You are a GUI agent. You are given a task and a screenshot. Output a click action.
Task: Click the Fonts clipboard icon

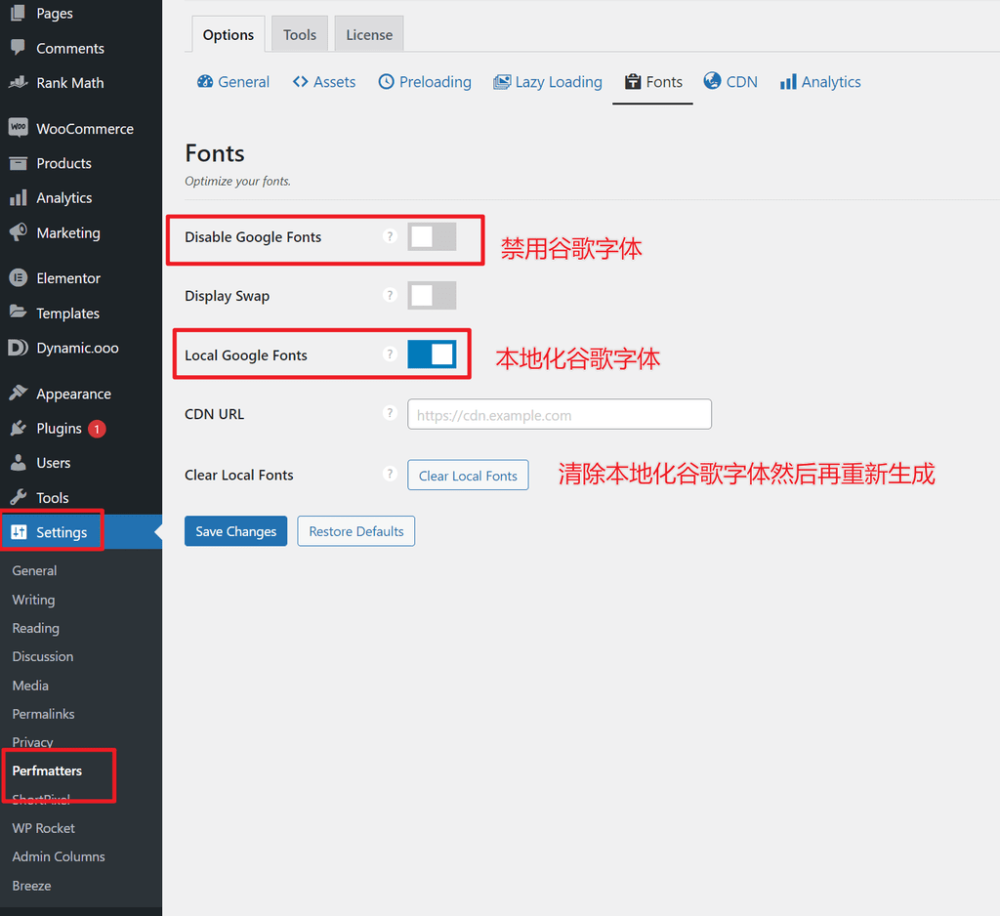(633, 82)
